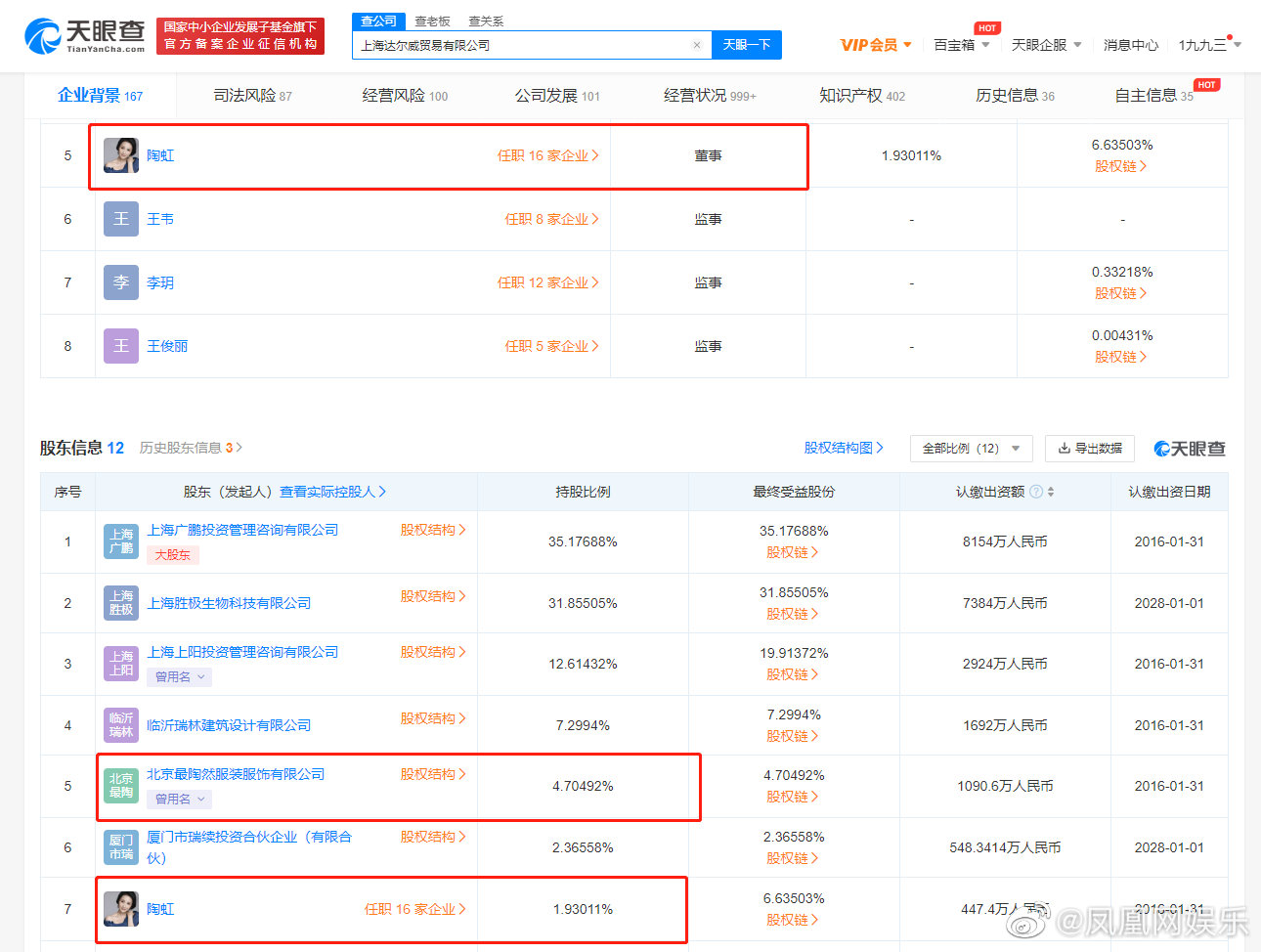Click the 天眼一下 search button
1261x952 pixels.
pyautogui.click(x=747, y=45)
